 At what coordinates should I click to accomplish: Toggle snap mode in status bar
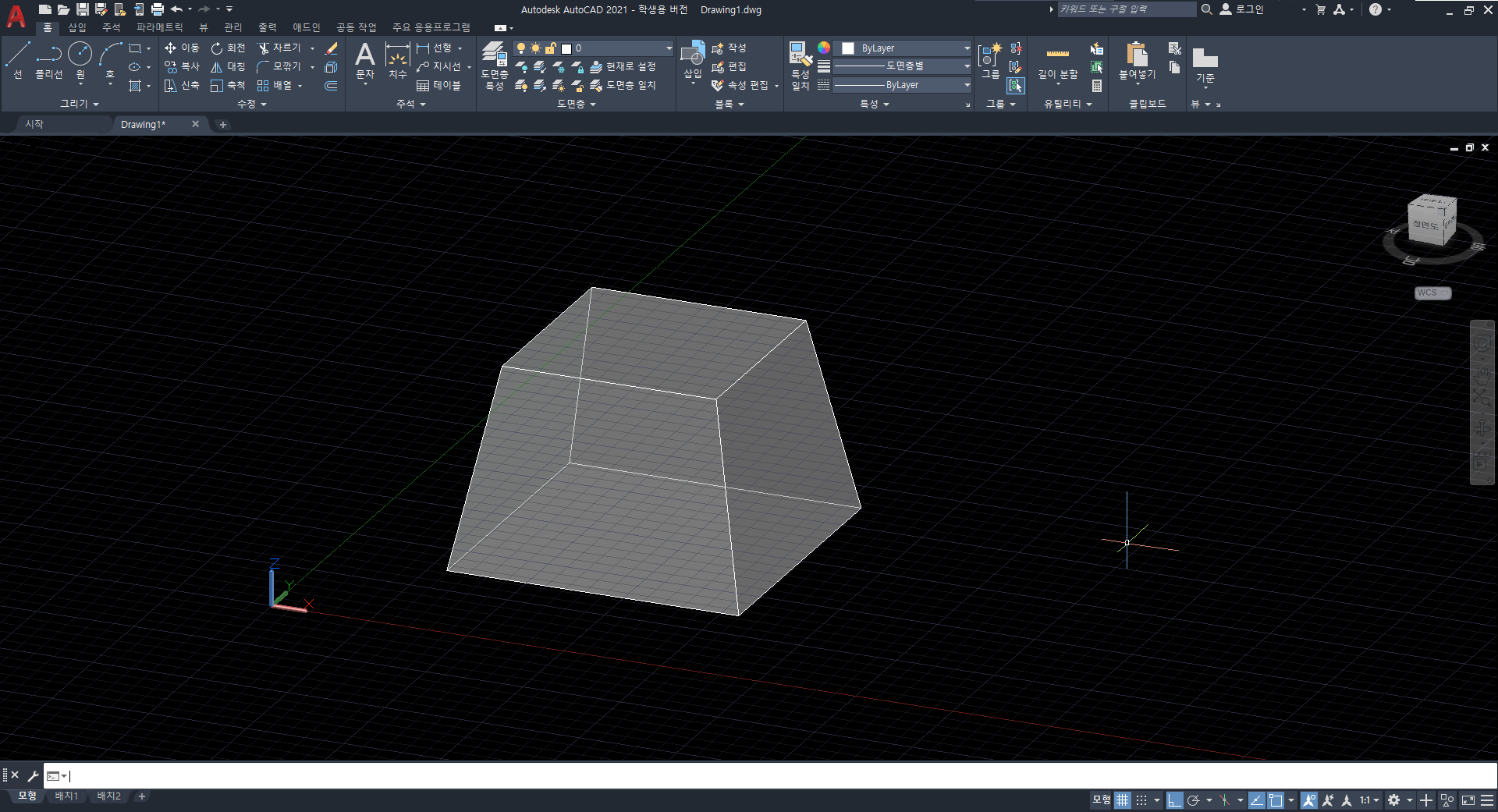pyautogui.click(x=1141, y=800)
